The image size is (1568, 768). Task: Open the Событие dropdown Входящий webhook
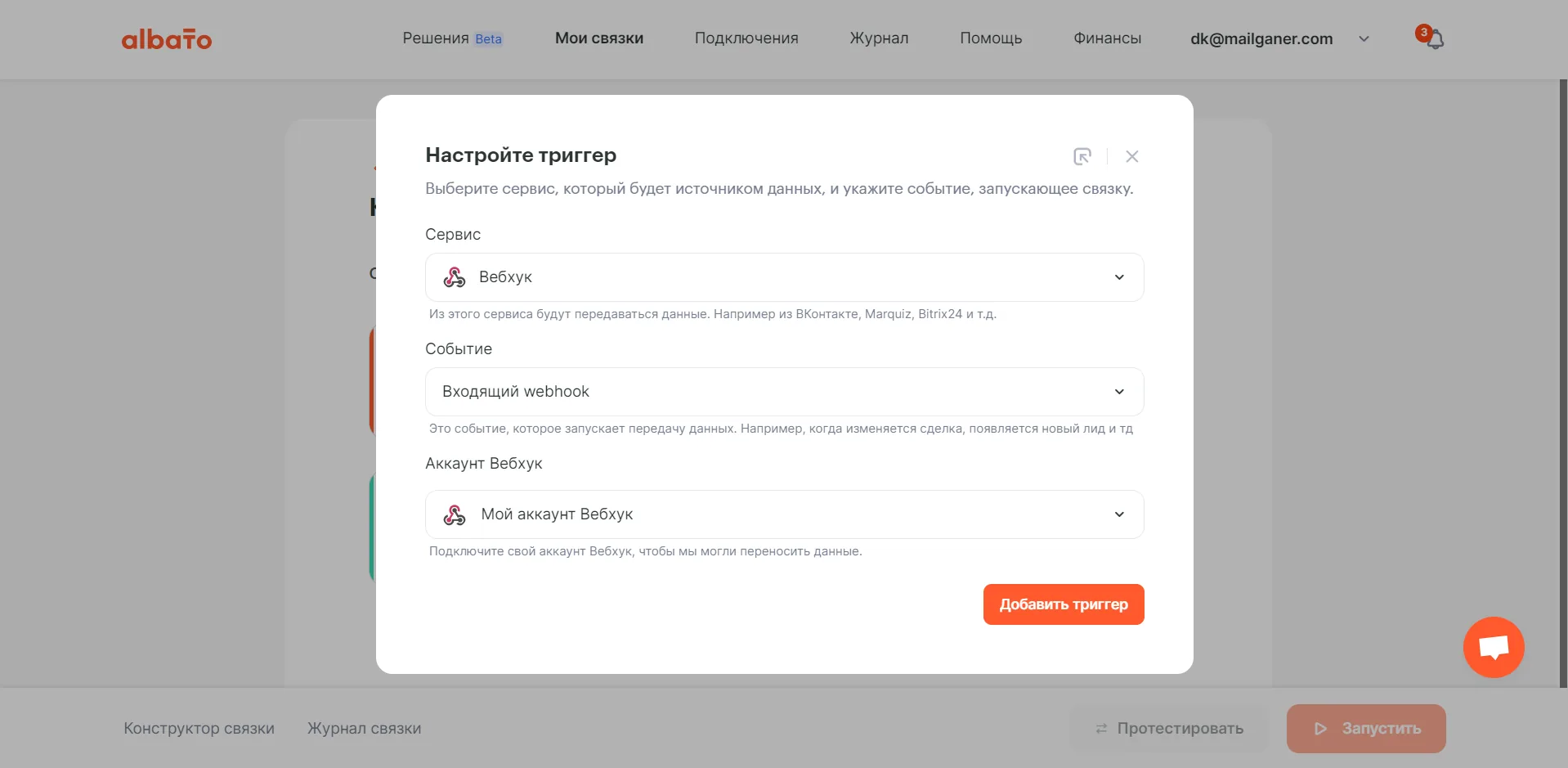point(785,392)
